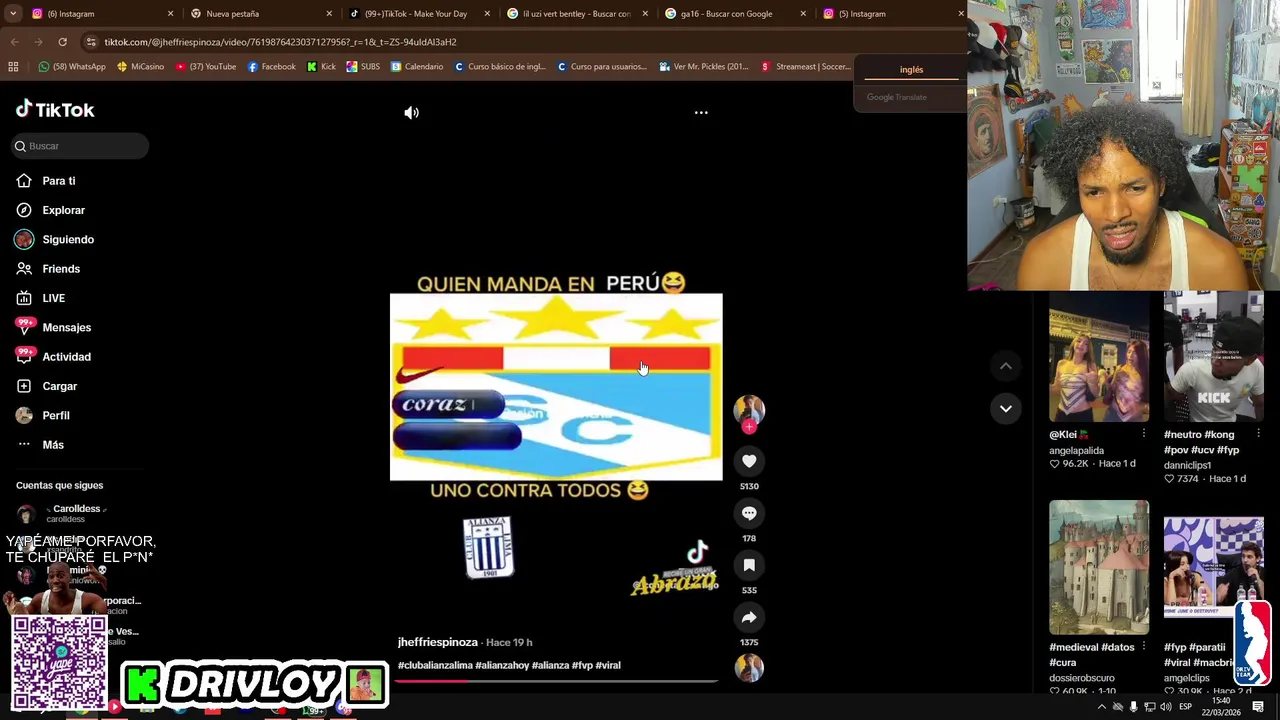
Task: Click the Buscar search field
Action: click(80, 146)
